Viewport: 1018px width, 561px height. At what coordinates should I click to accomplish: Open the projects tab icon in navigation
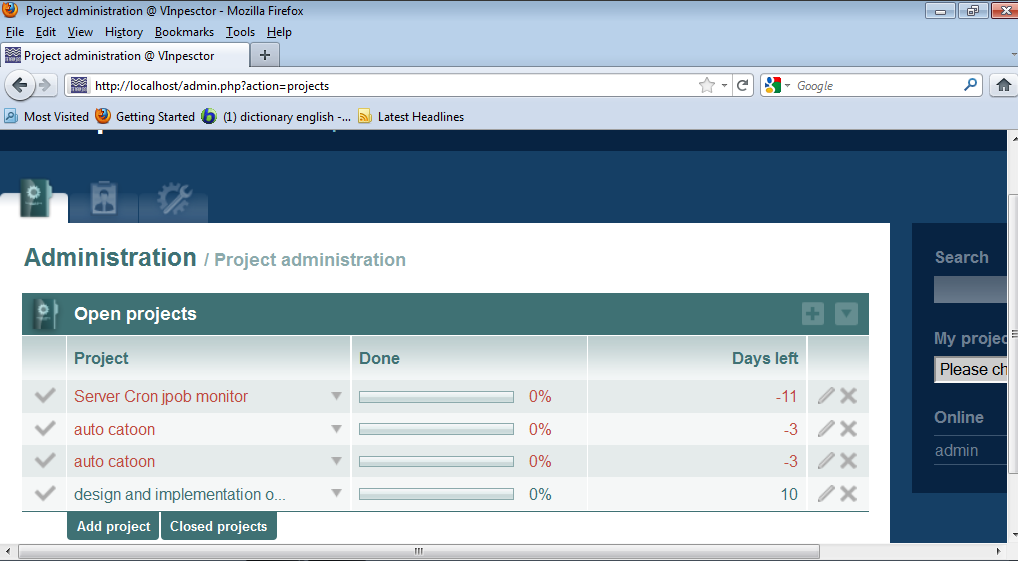tap(35, 198)
